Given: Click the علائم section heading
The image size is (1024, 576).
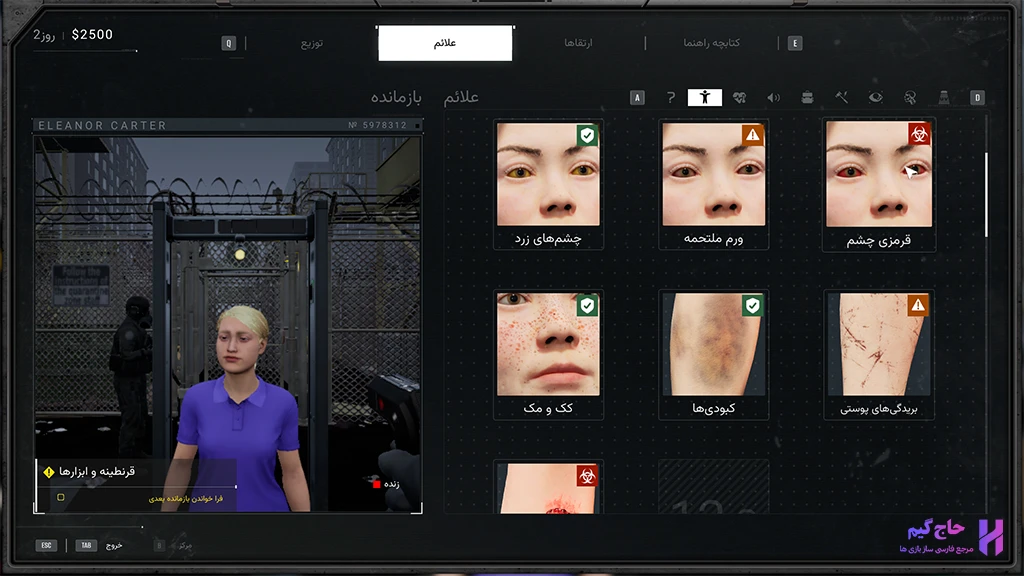Looking at the screenshot, I should [x=461, y=97].
